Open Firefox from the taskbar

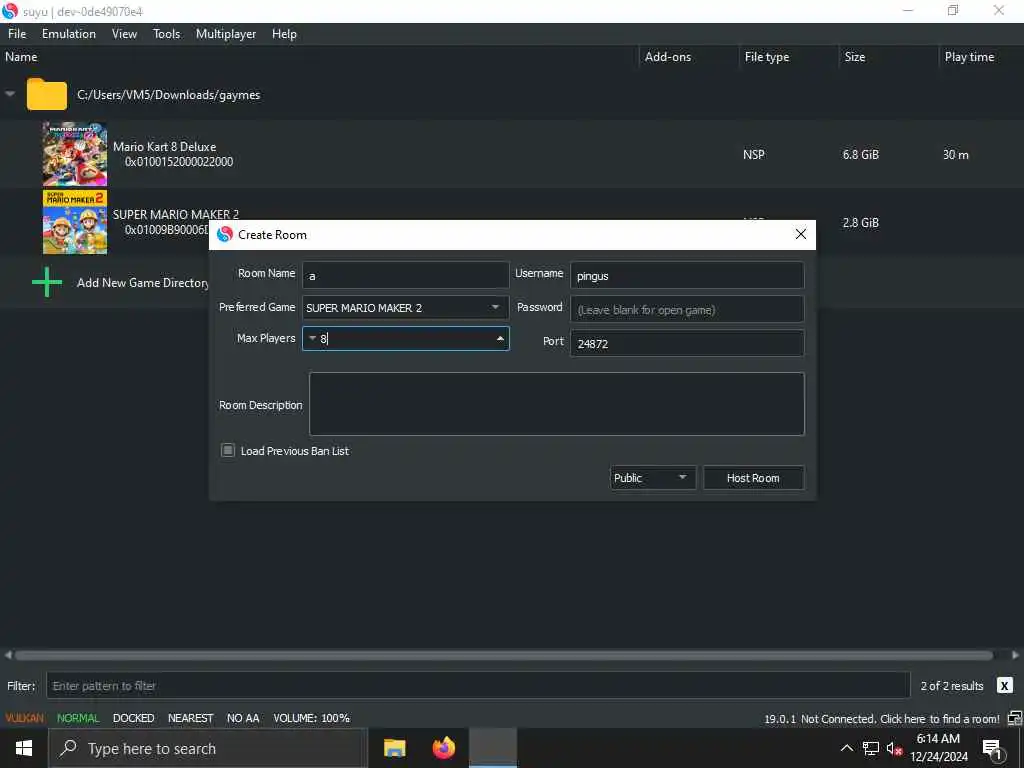point(444,748)
